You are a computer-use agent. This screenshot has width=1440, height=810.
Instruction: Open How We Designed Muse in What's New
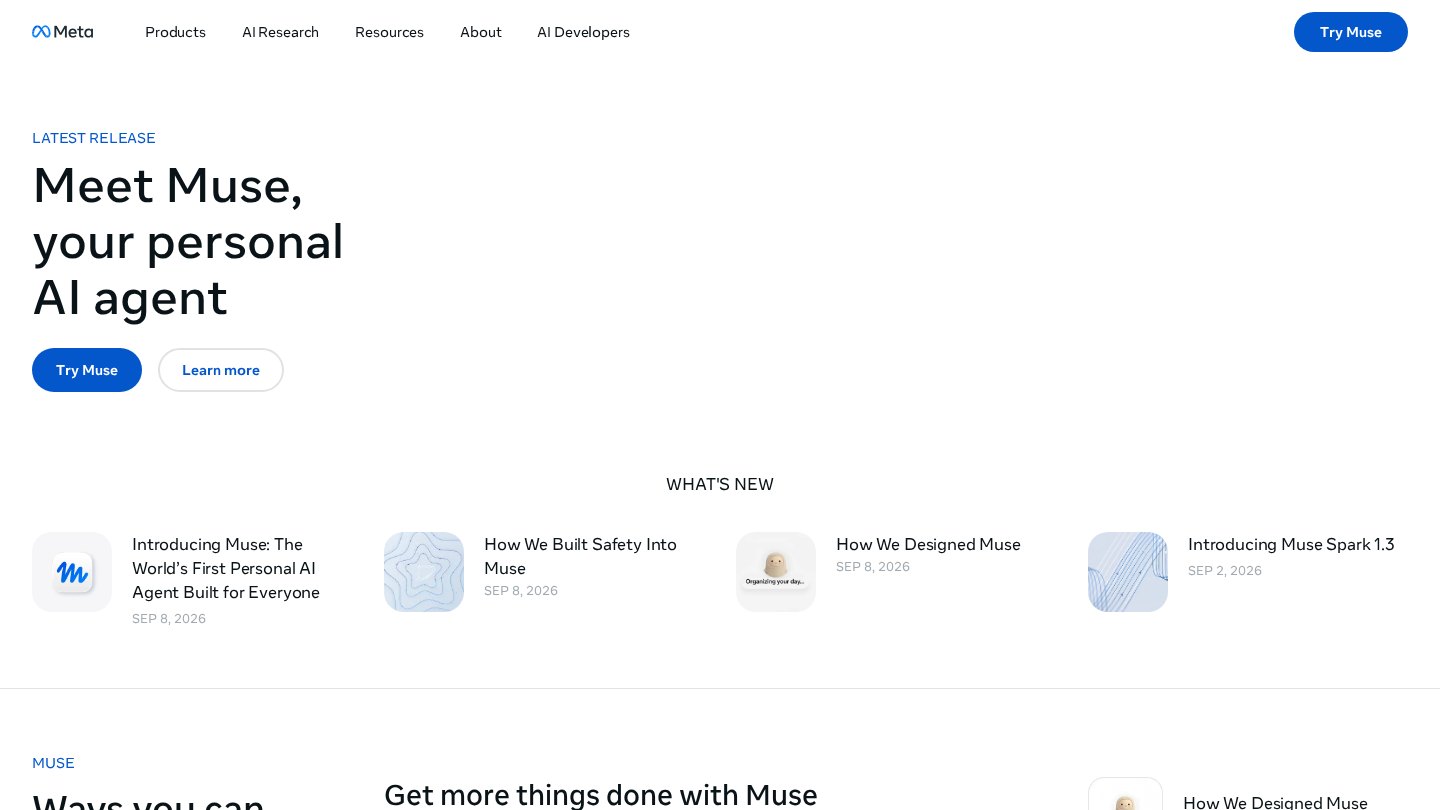(x=928, y=544)
